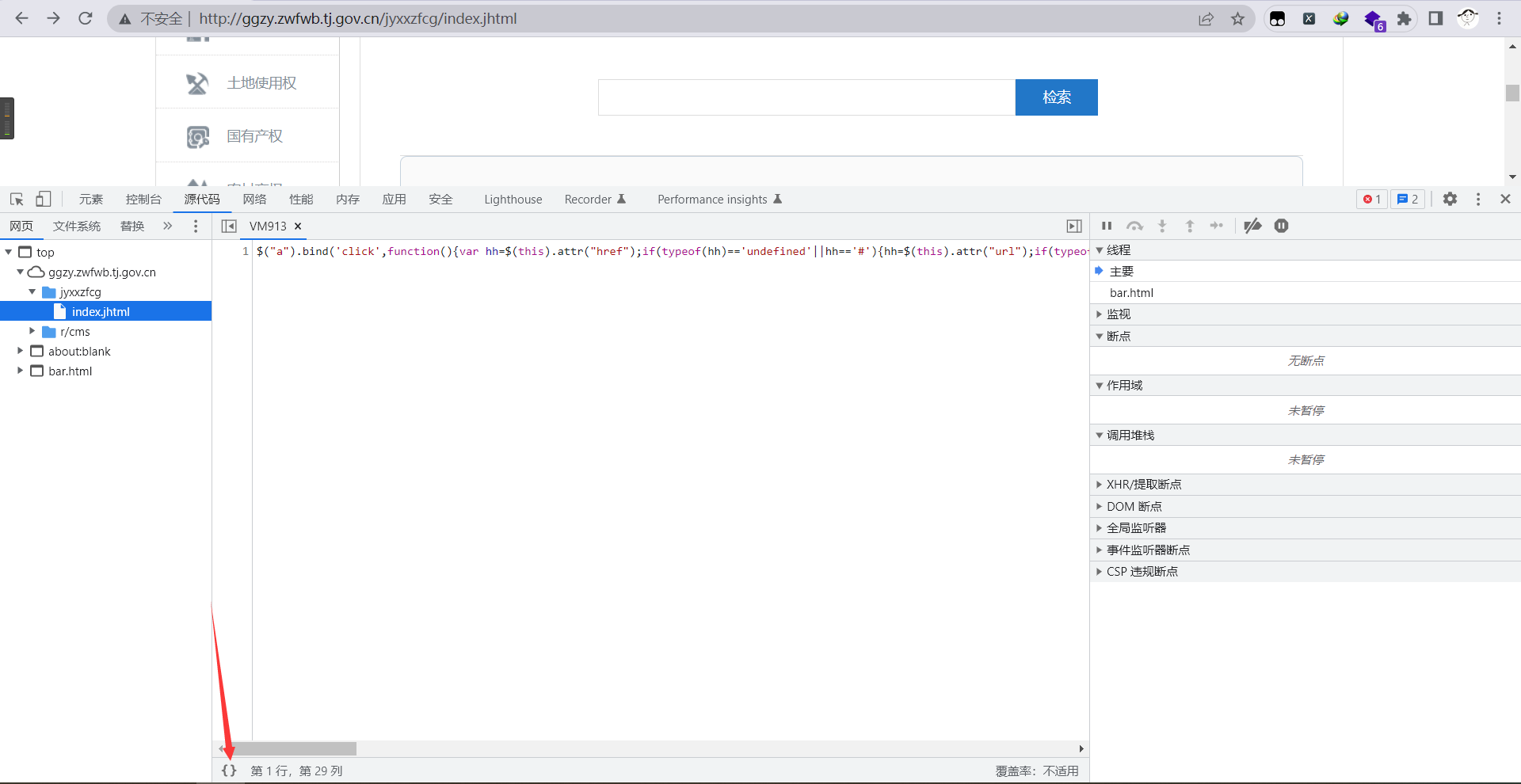1521x784 pixels.
Task: Switch to the 性能 tab
Action: coord(301,200)
